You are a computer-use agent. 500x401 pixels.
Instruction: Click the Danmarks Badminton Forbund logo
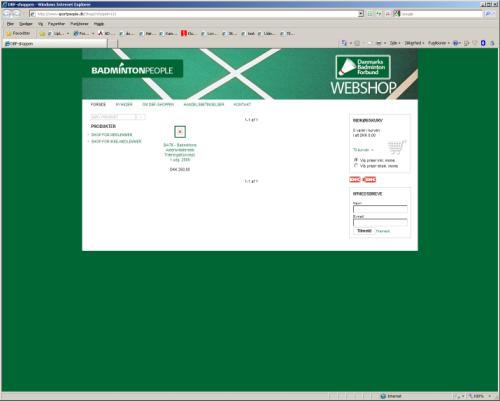coord(363,67)
